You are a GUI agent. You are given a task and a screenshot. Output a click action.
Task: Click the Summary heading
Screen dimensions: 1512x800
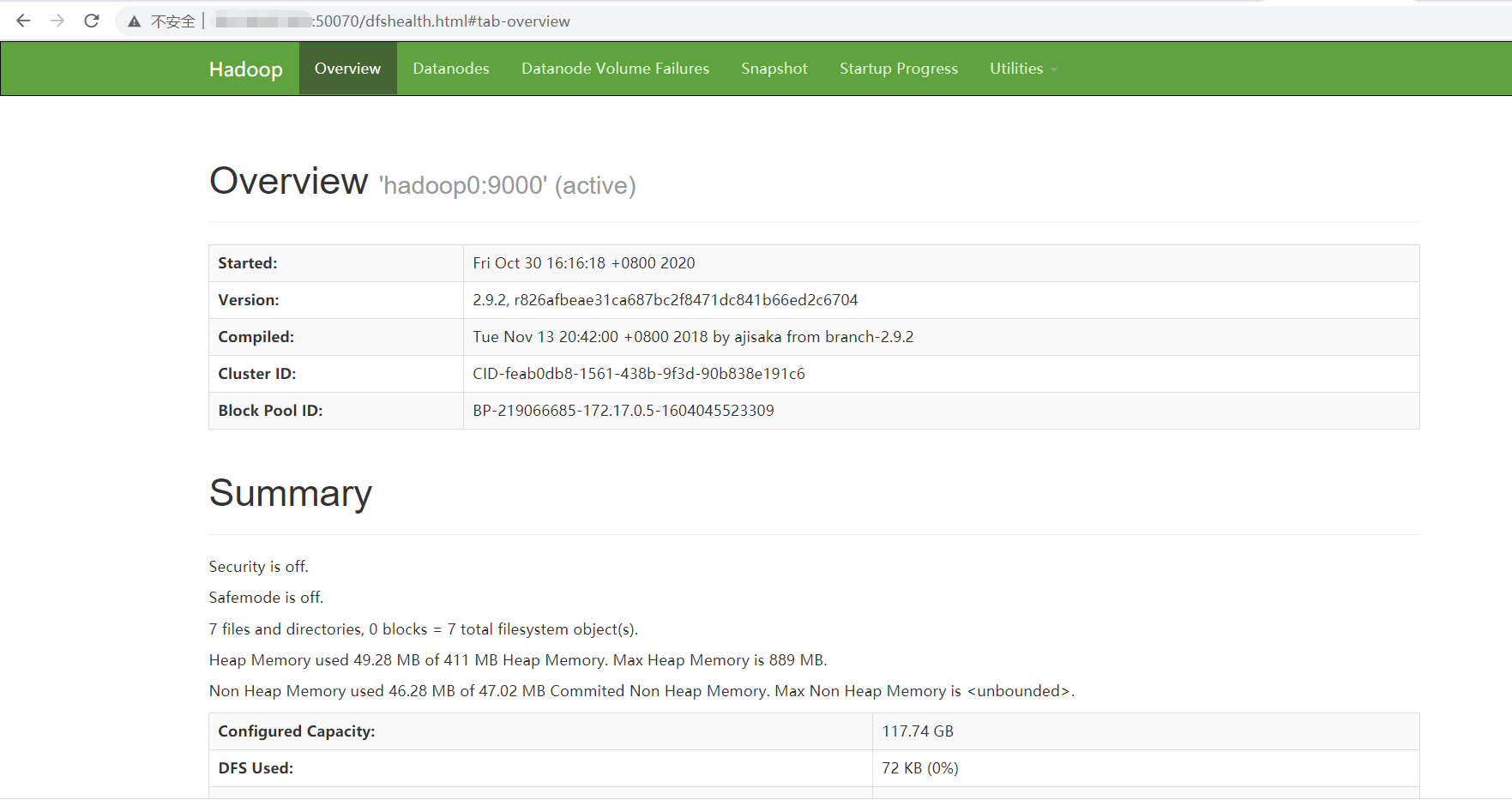(x=291, y=493)
